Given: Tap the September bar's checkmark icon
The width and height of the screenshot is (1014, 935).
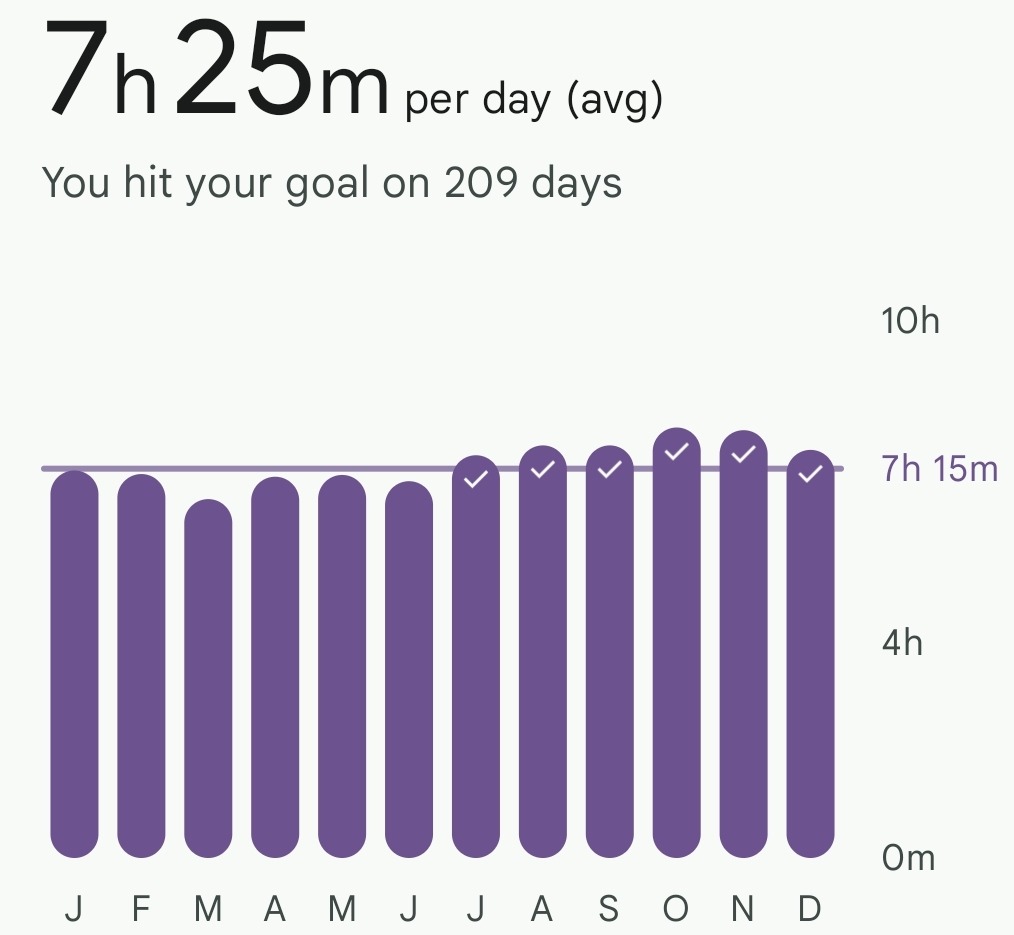Looking at the screenshot, I should coord(609,469).
